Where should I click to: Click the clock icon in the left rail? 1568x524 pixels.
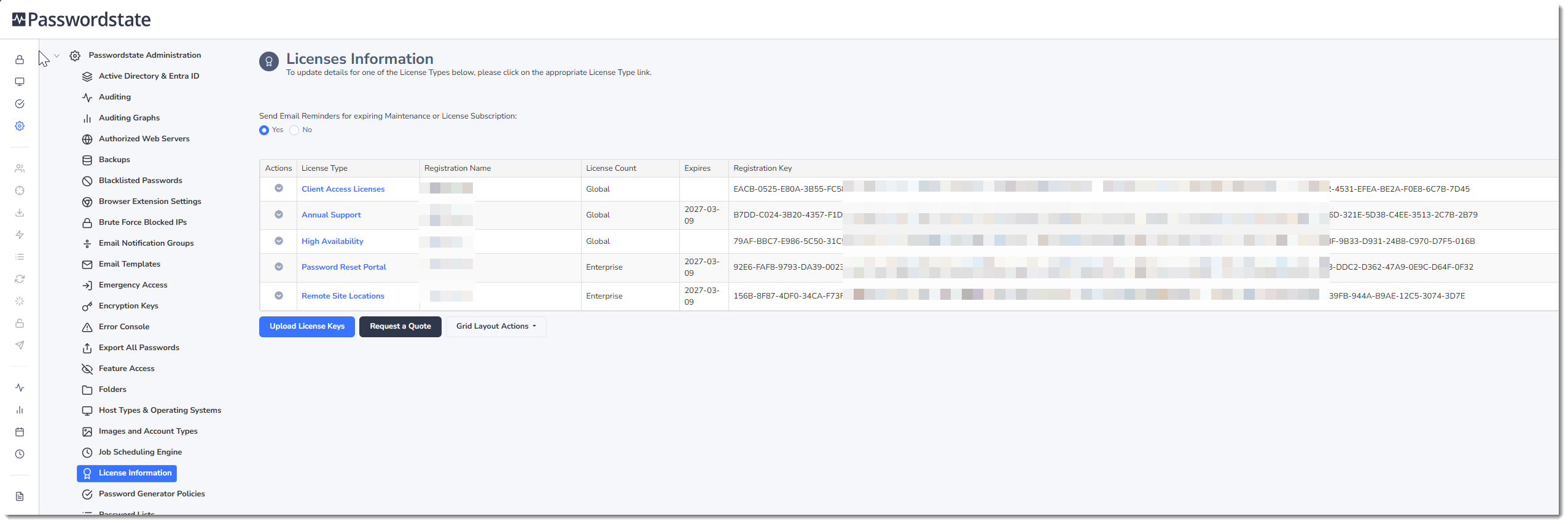20,454
